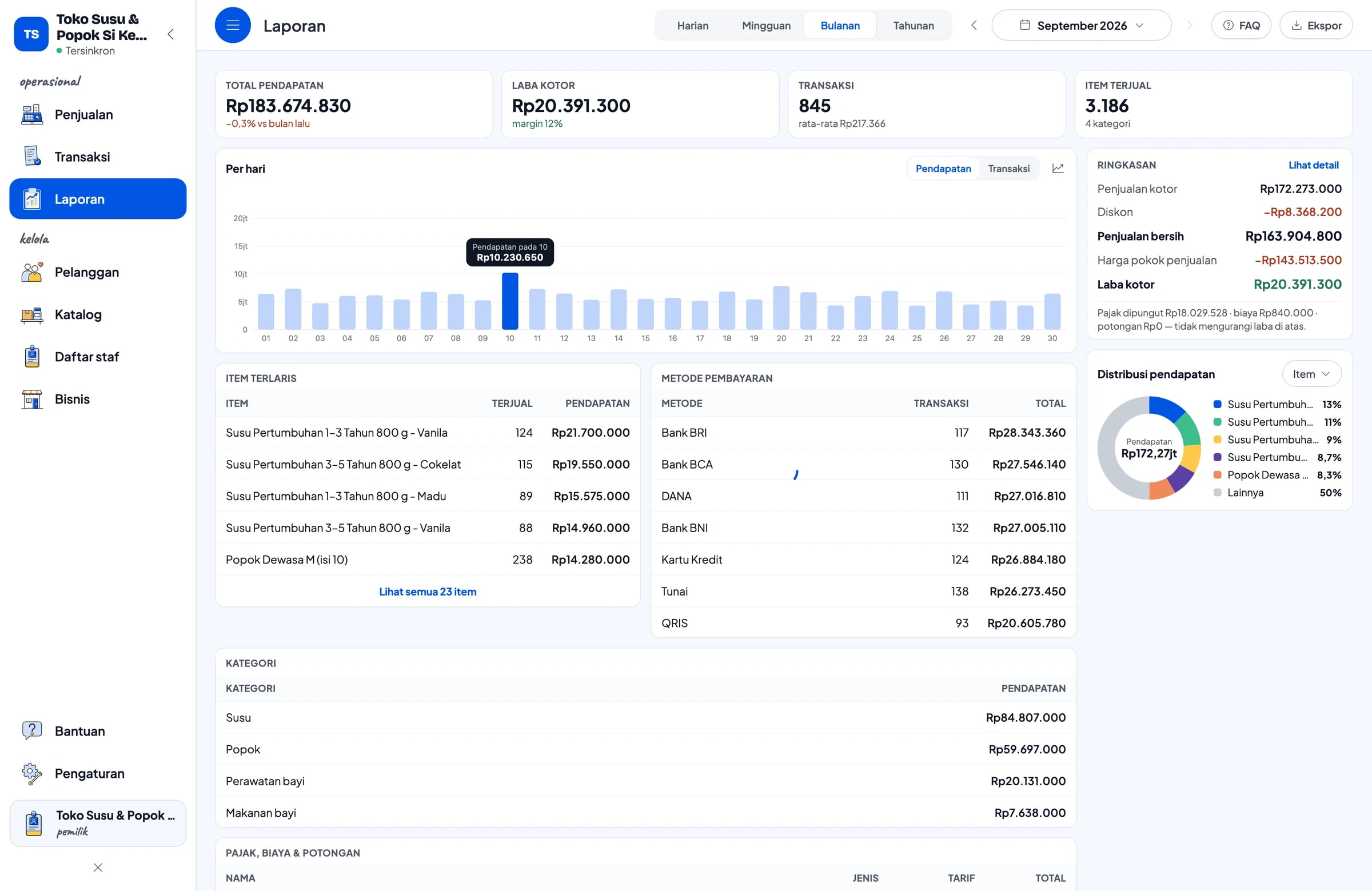
Task: Toggle the line chart view icon
Action: point(1058,168)
